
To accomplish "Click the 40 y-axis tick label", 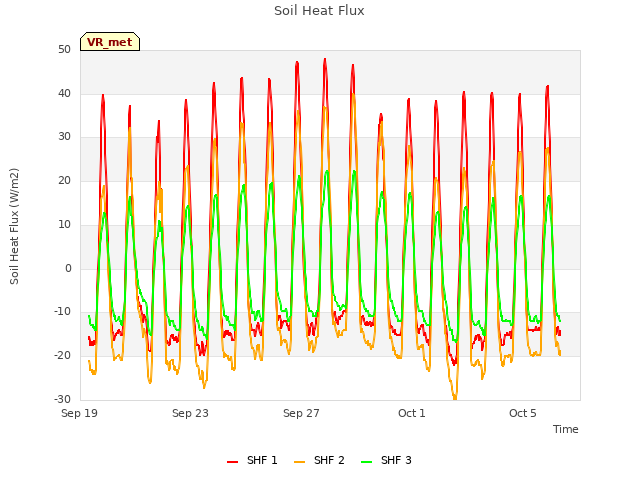I will (64, 93).
